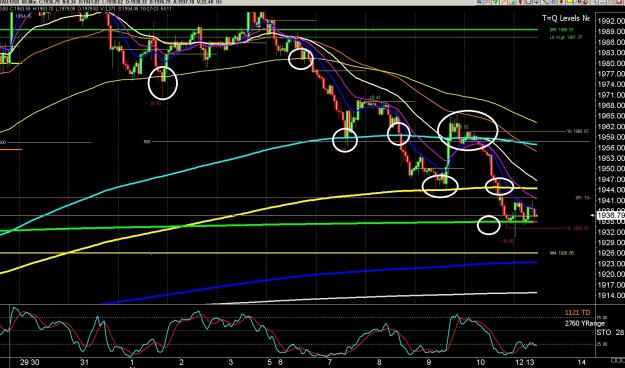Click the 1959.00 price axis label

click(x=611, y=137)
